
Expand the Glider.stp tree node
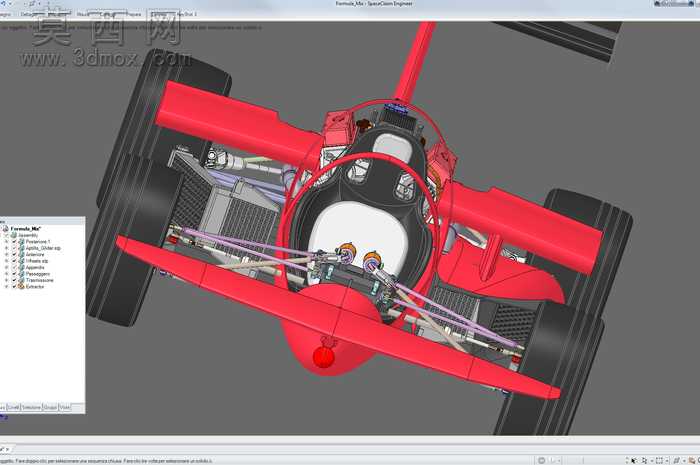[x=7, y=248]
